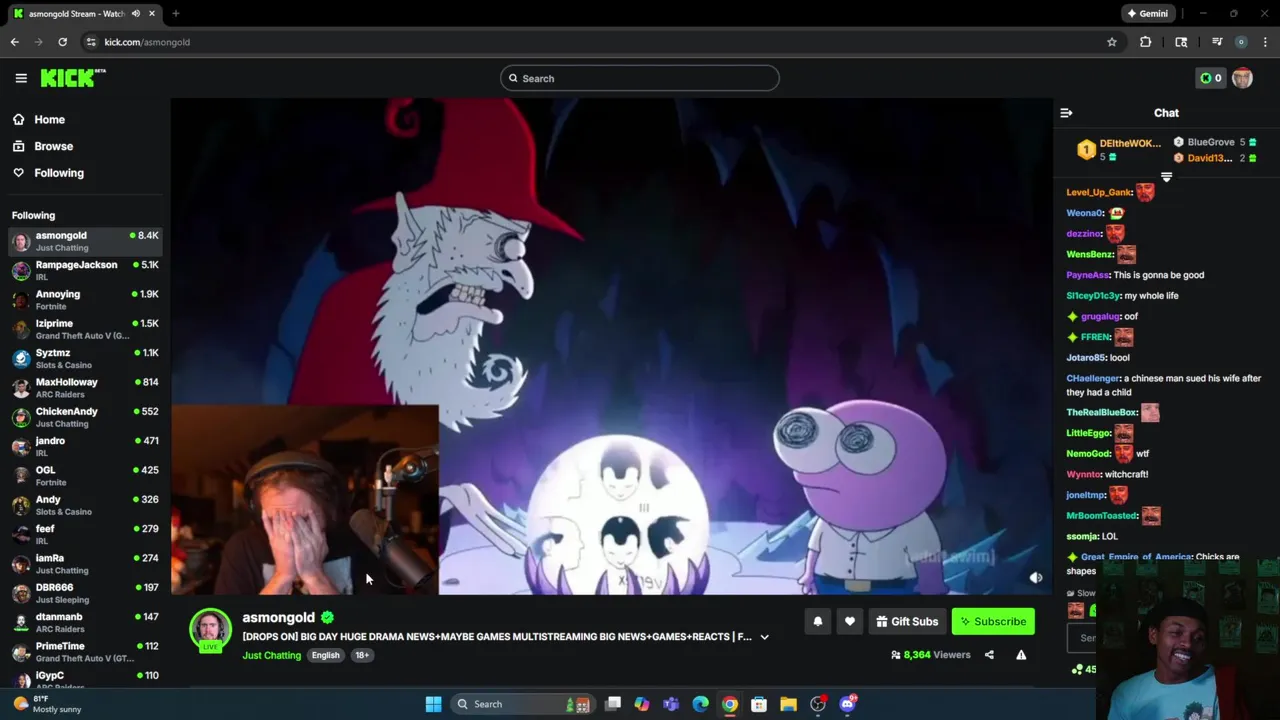
Task: Reload the page
Action: (x=62, y=42)
